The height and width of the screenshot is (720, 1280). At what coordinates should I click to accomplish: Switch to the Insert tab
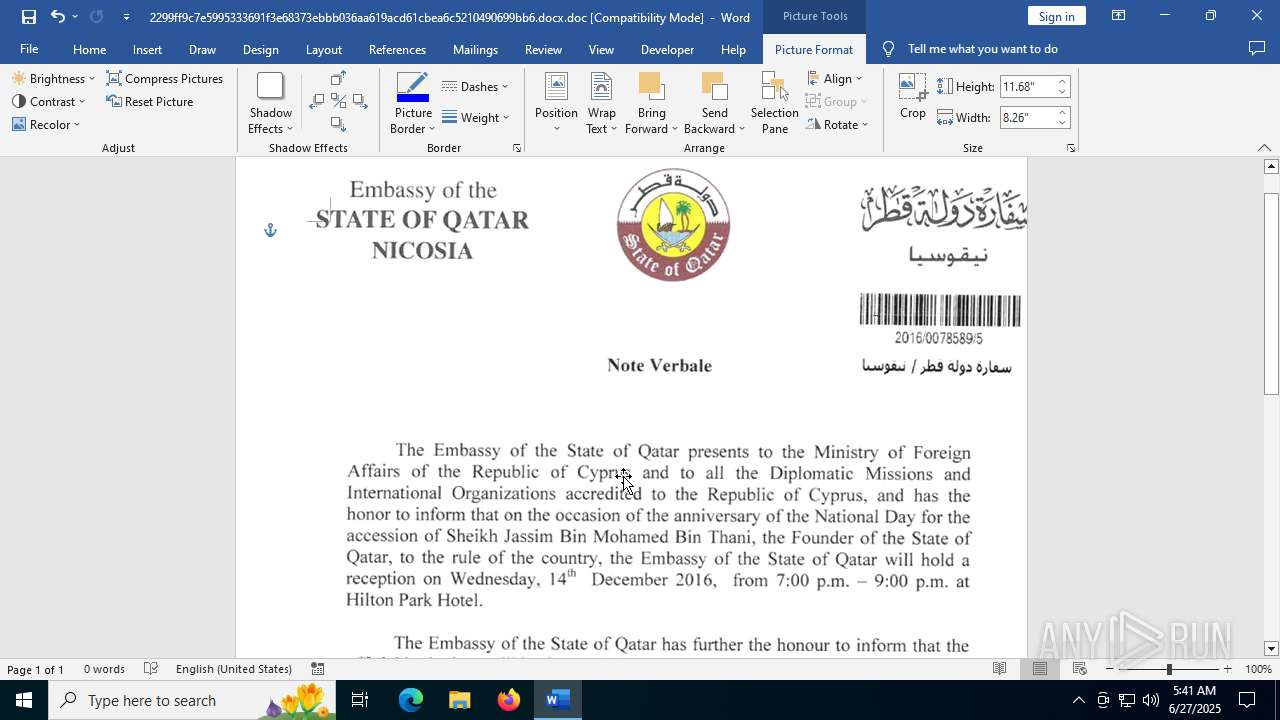147,49
